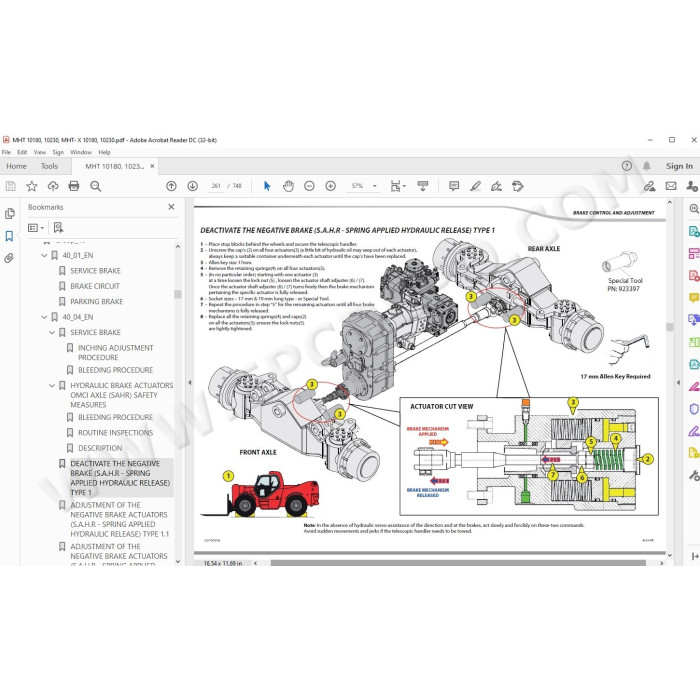700x700 pixels.
Task: Open INCHING ADJUSTMENT PROCEDURE bookmark
Action: [116, 353]
